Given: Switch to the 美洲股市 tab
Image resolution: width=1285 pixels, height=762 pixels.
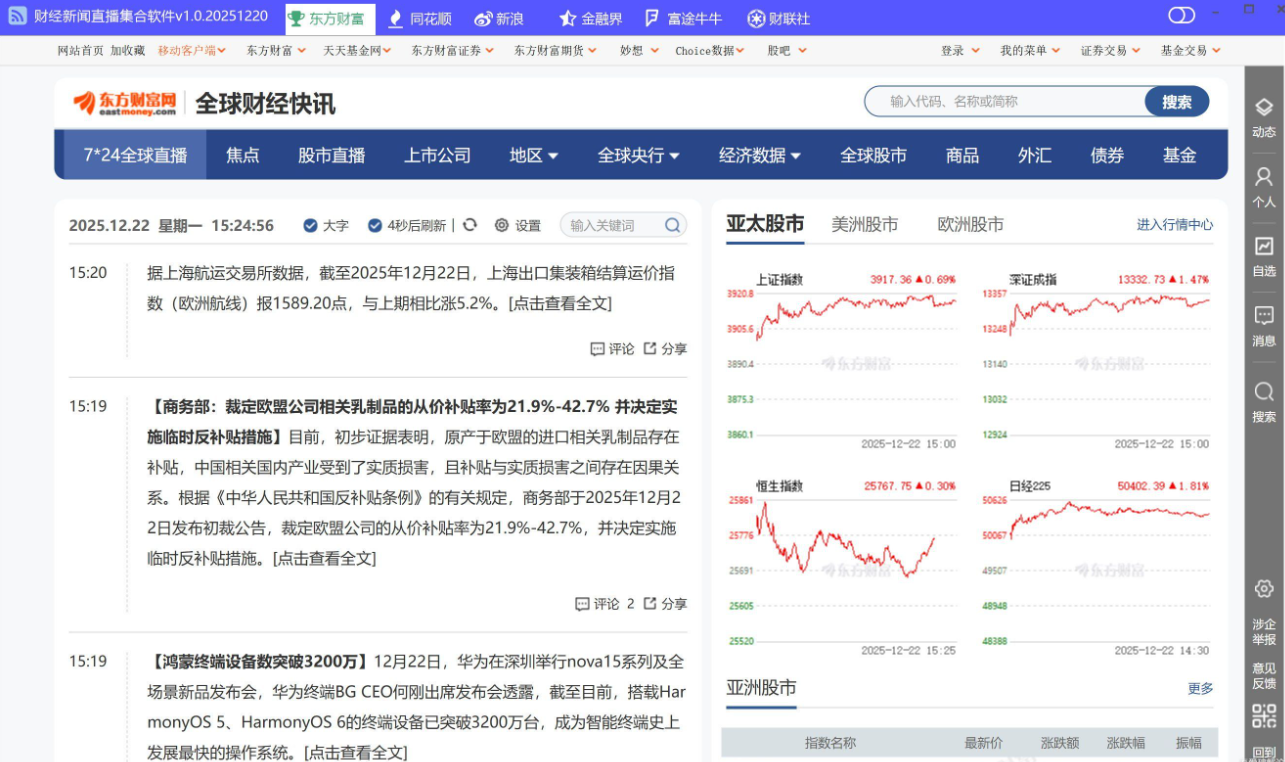Looking at the screenshot, I should coord(864,224).
